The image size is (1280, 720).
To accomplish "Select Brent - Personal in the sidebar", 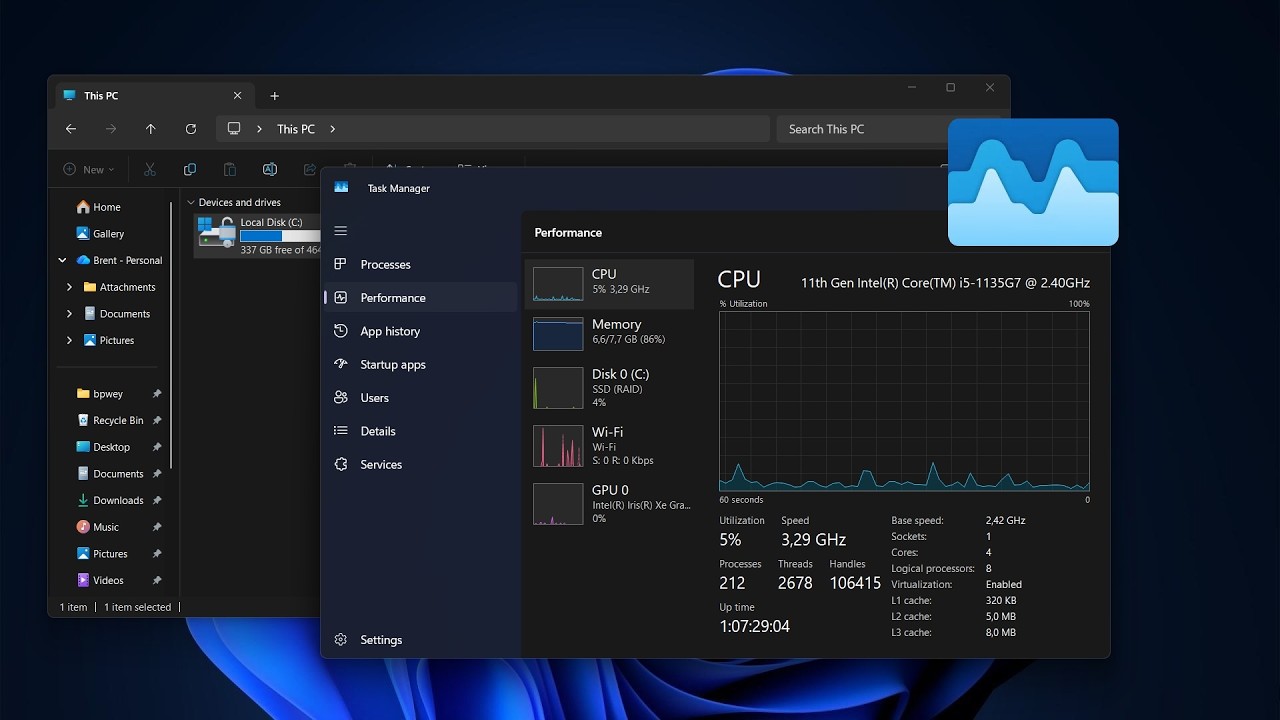I will 119,260.
